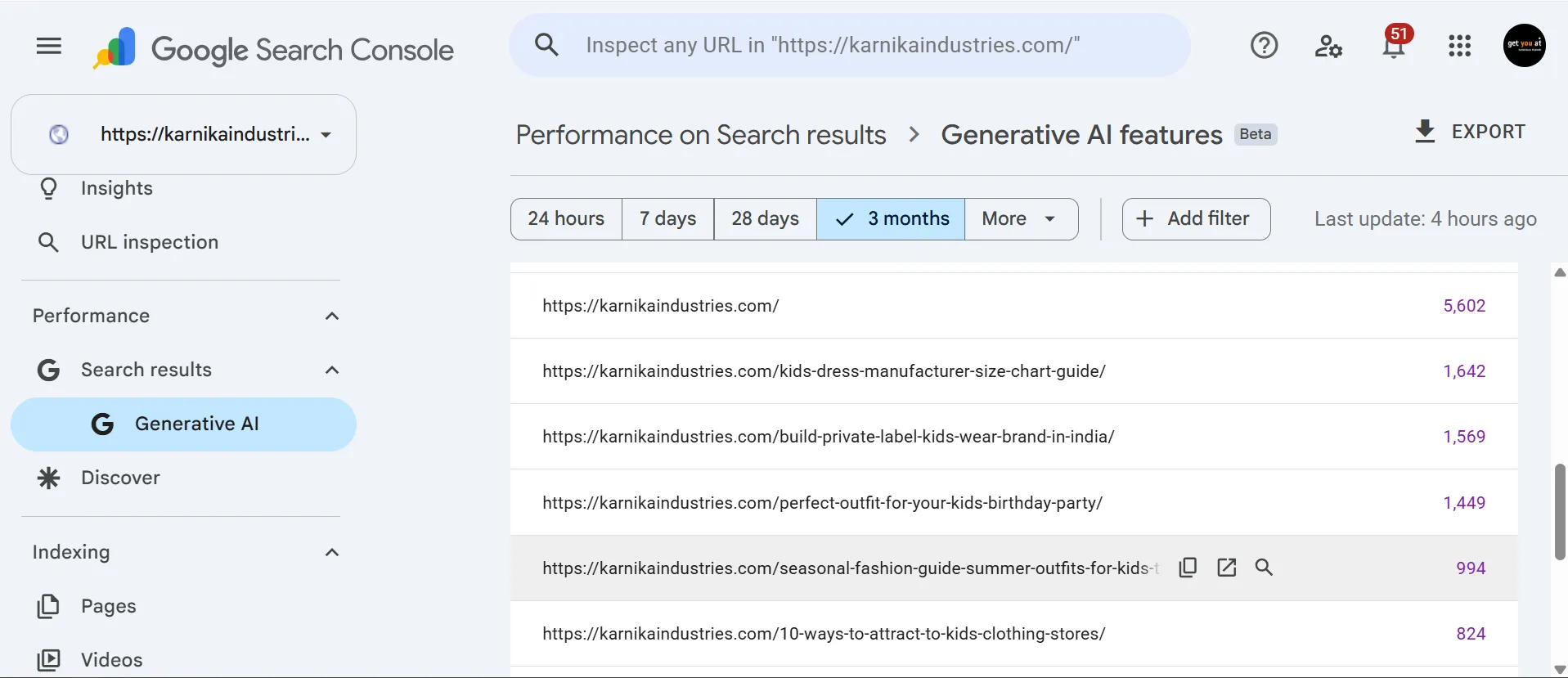Go back to Performance on Search results breadcrumb
This screenshot has height=678, width=1568.
[x=701, y=135]
